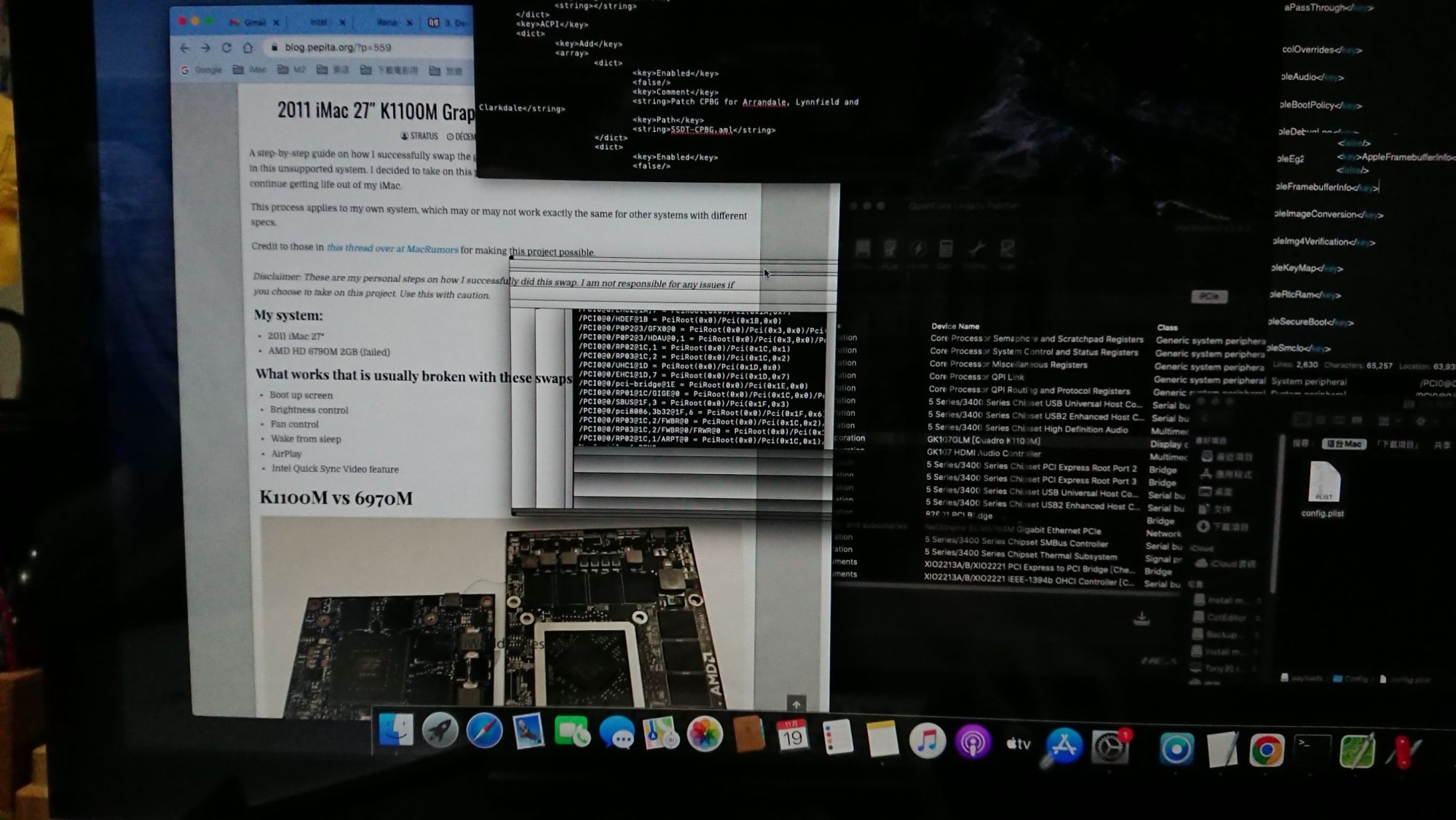Click the Terminal icon in Dock
Screen dimensions: 1456x820
(1313, 750)
